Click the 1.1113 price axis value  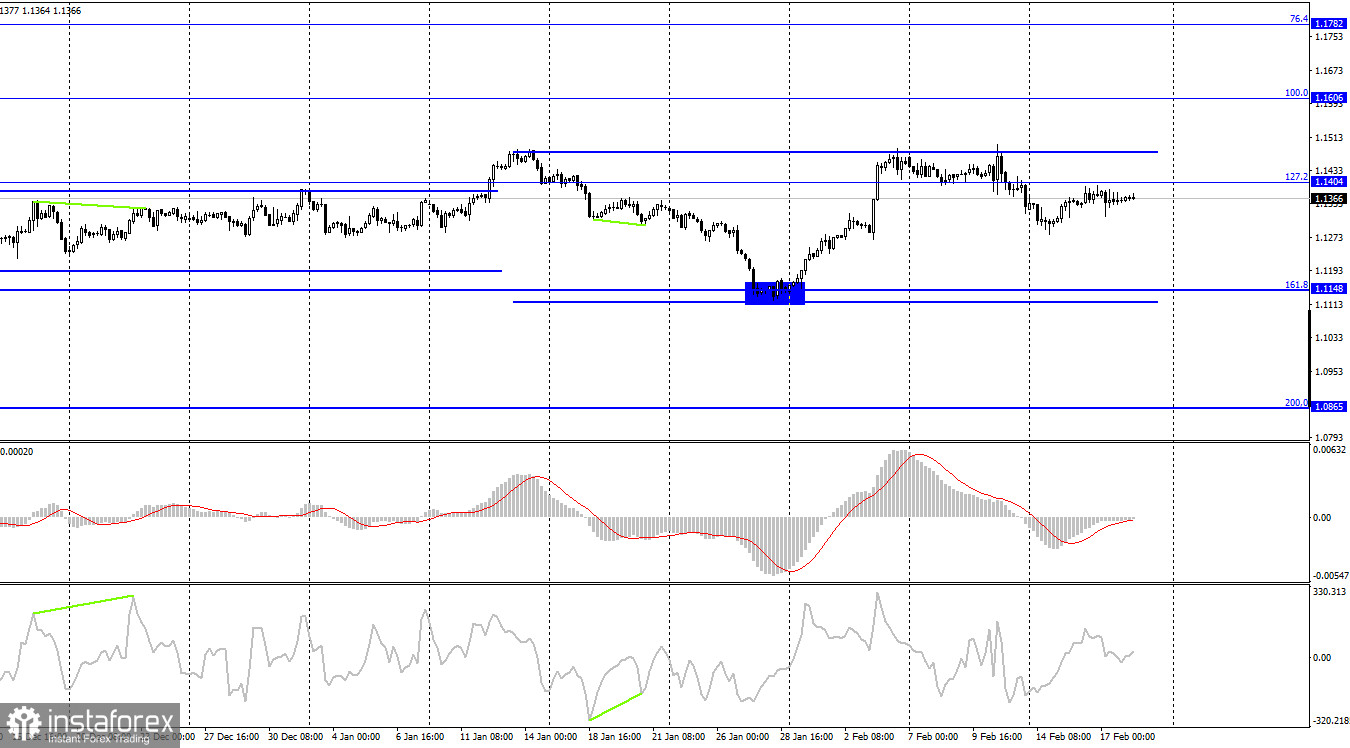[1330, 304]
